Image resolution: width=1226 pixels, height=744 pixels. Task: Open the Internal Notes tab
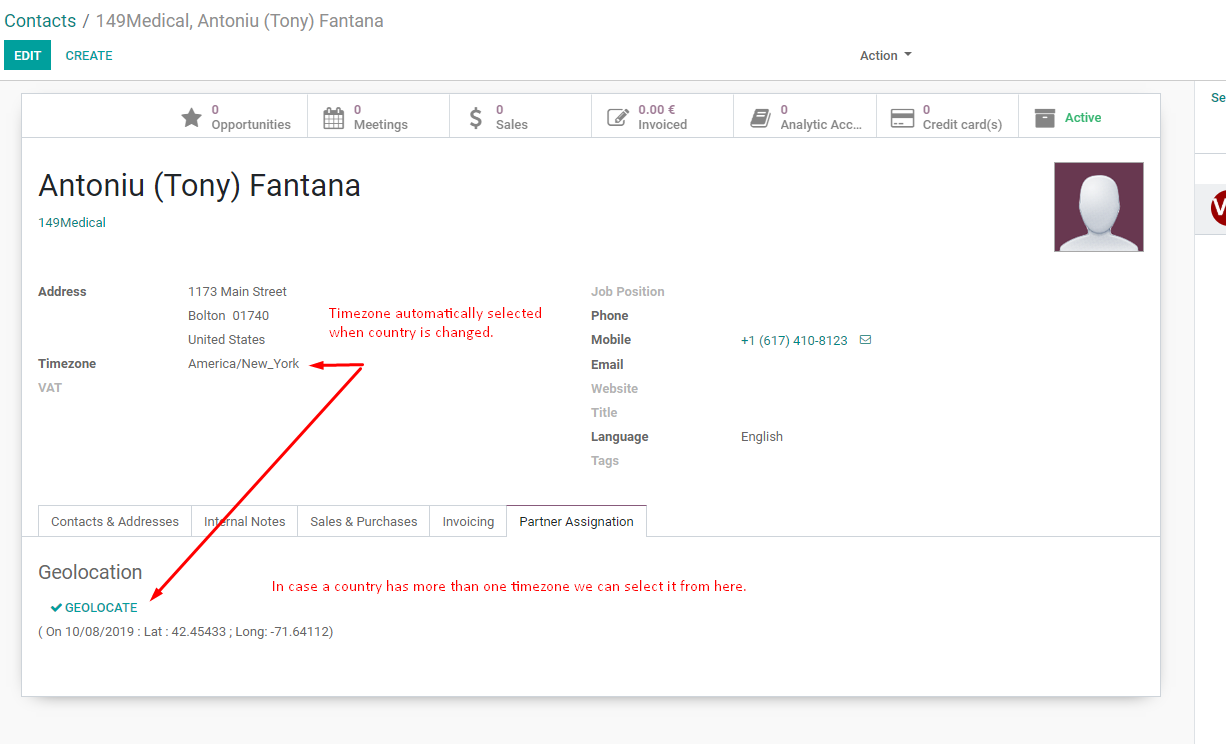(x=245, y=522)
